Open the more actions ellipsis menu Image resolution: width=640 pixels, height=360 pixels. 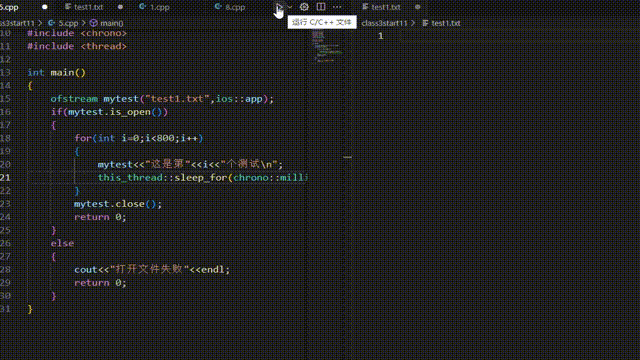(337, 7)
